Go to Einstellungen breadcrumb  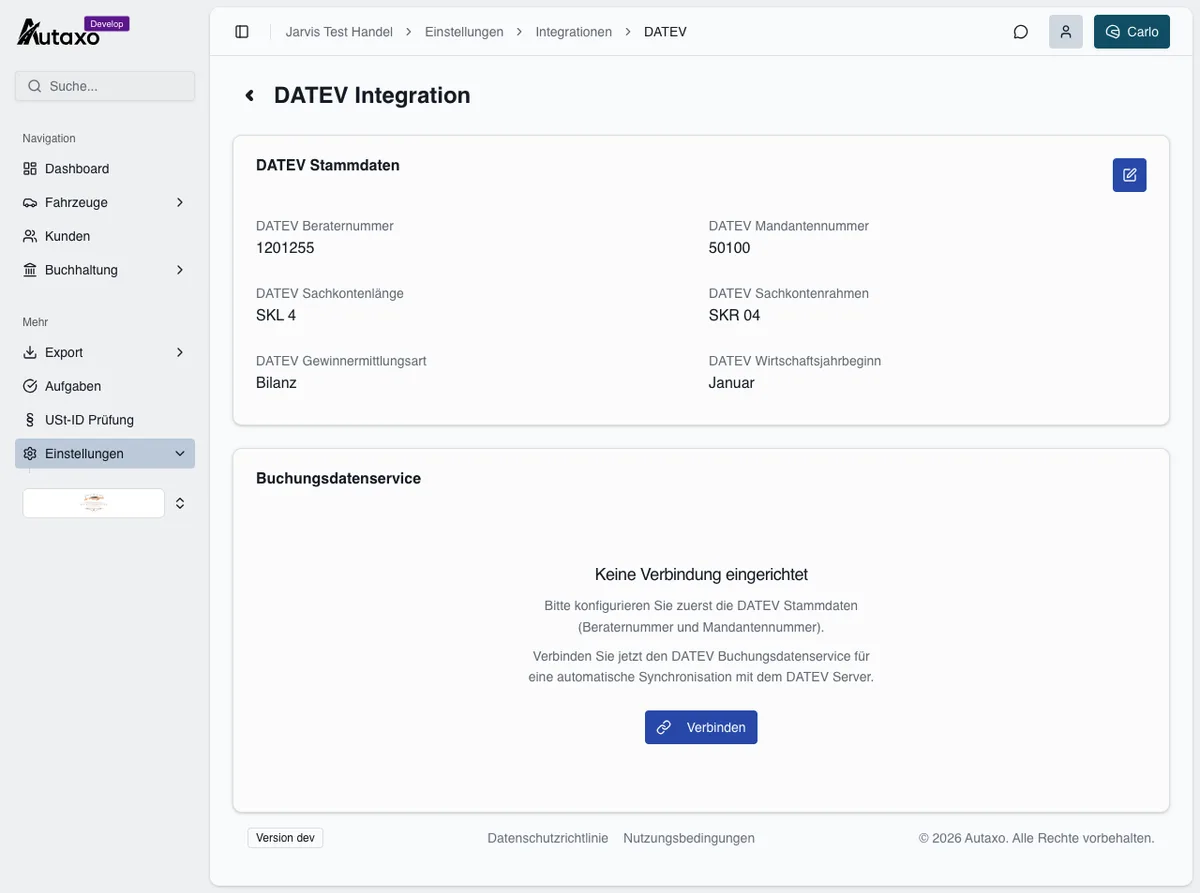[464, 32]
